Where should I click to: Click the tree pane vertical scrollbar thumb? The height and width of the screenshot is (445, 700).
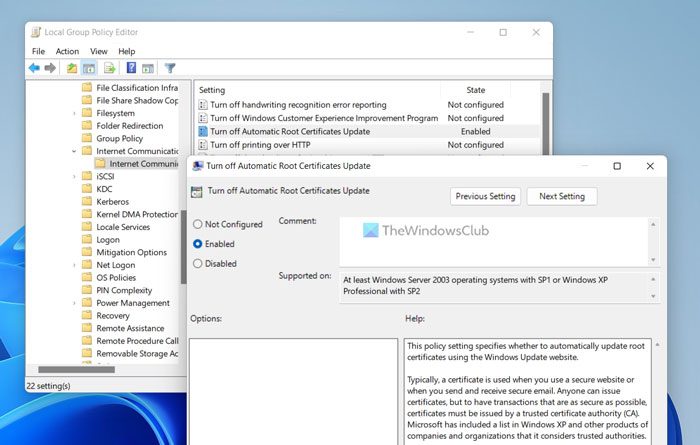point(183,246)
